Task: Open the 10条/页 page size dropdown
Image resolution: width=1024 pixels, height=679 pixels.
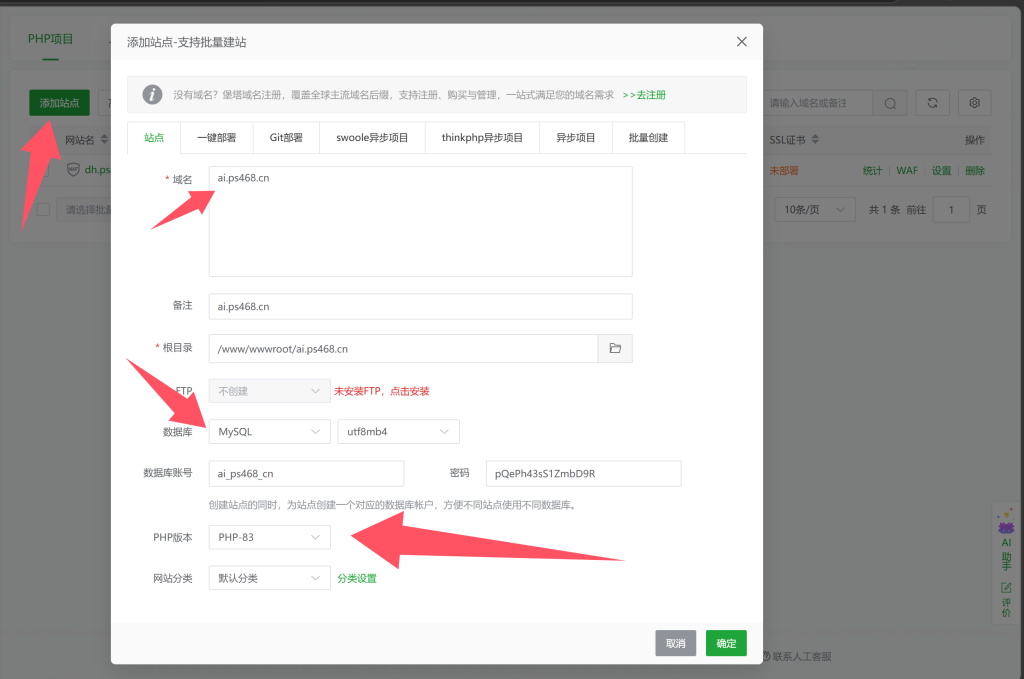Action: [815, 210]
